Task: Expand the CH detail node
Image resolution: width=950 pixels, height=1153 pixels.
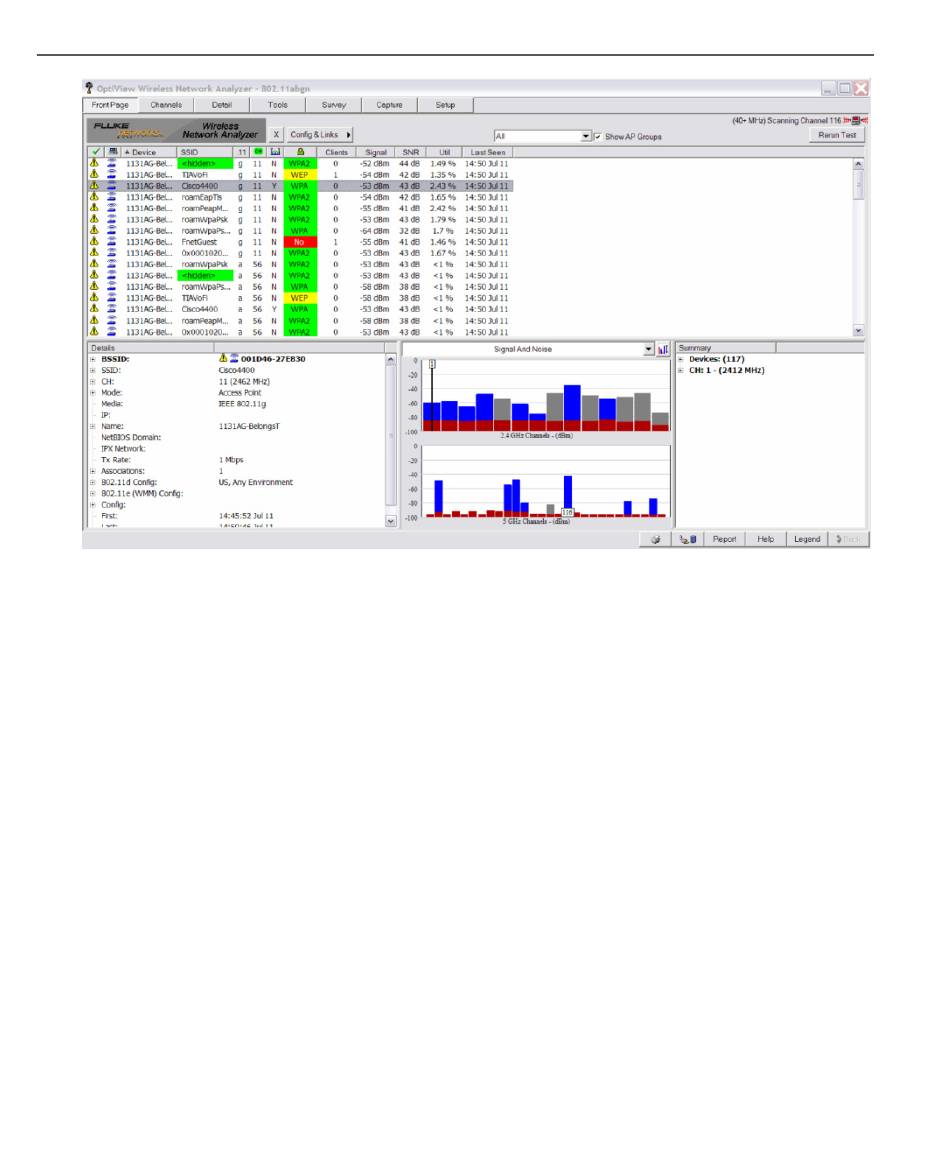Action: (93, 382)
